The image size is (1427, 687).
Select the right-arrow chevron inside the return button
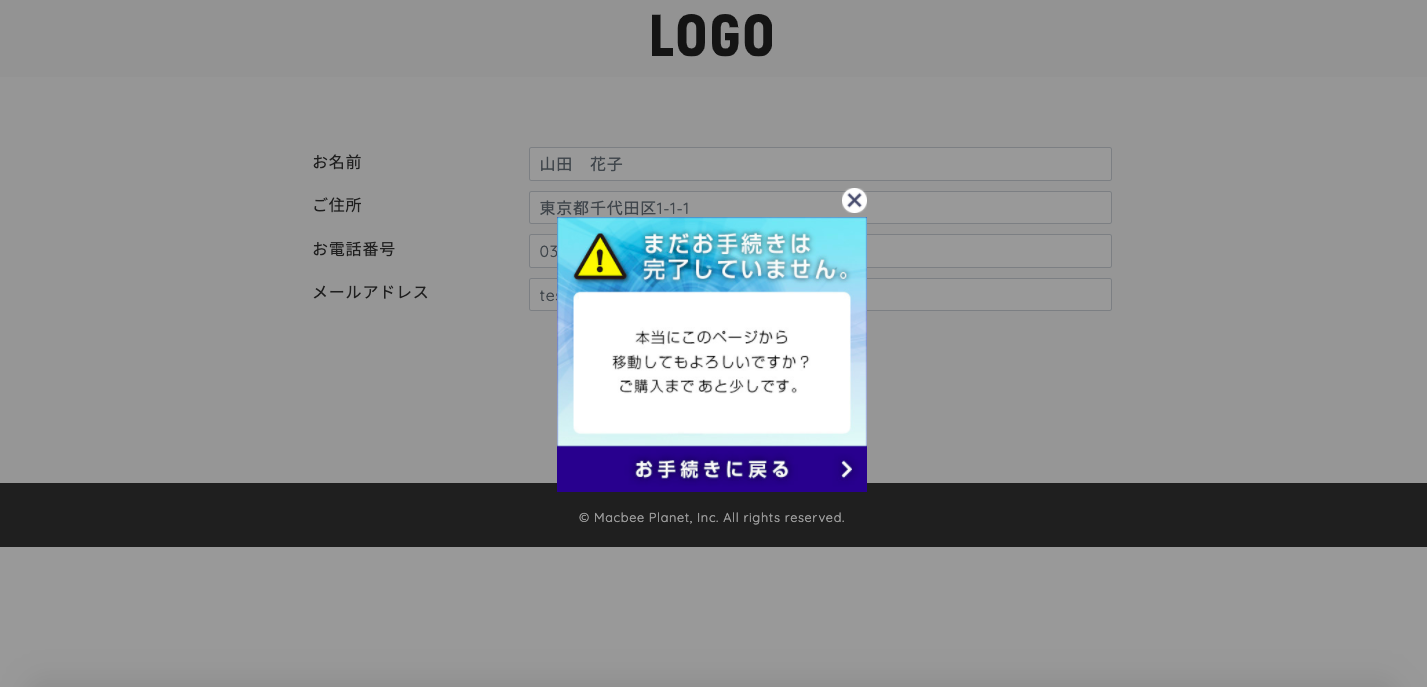coord(846,469)
